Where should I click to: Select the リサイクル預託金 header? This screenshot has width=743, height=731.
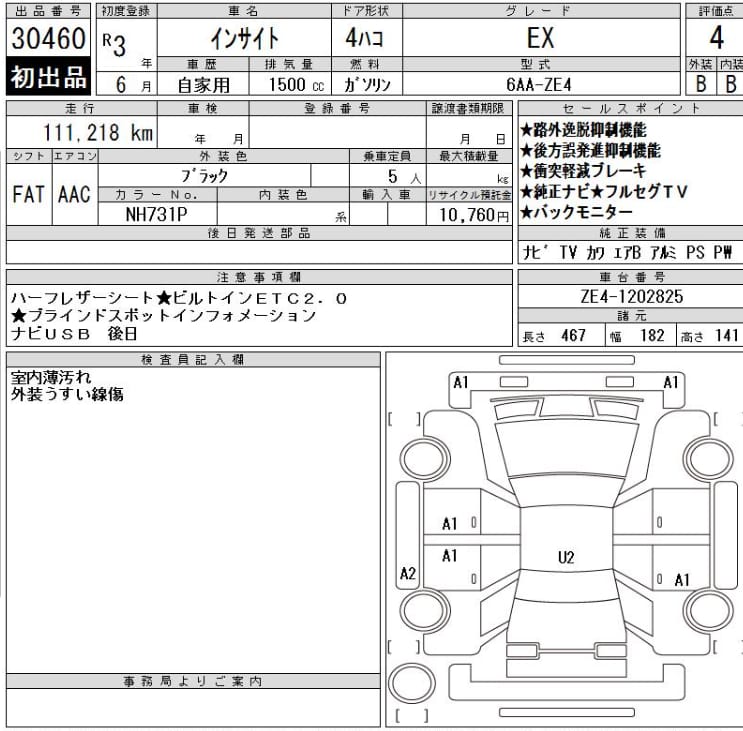coord(470,195)
